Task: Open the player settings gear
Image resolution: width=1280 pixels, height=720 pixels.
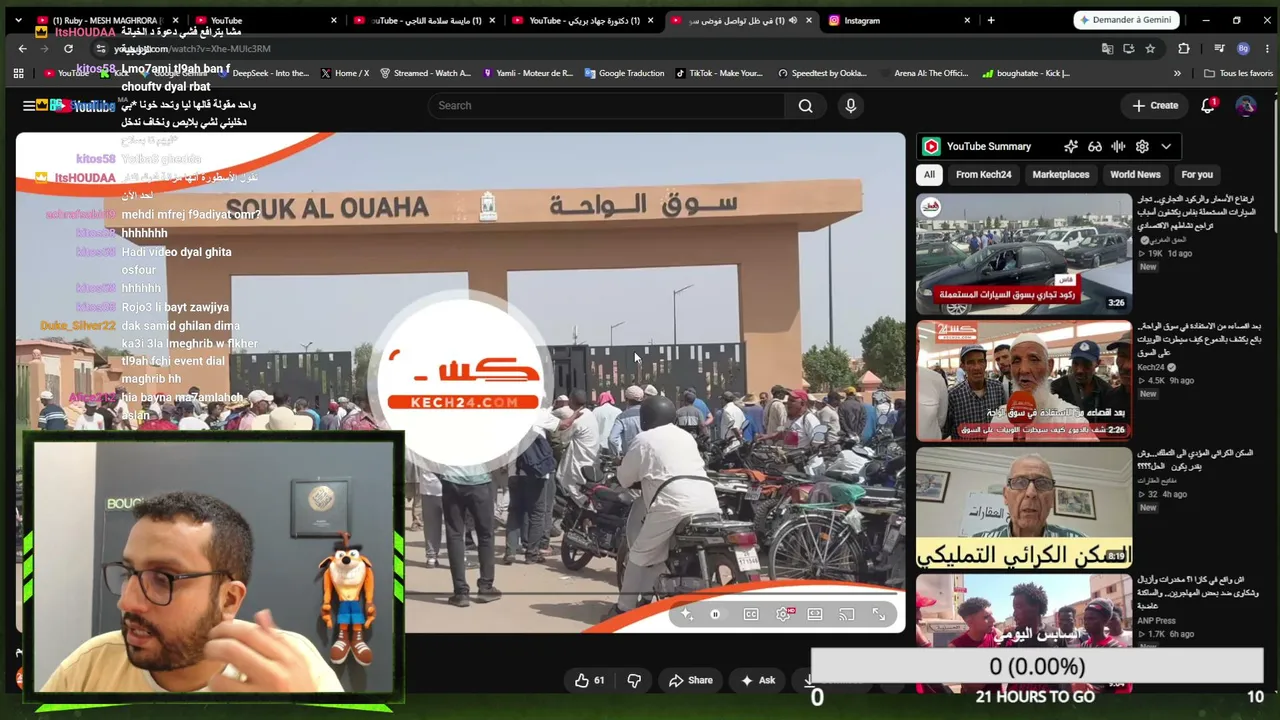Action: pos(783,614)
